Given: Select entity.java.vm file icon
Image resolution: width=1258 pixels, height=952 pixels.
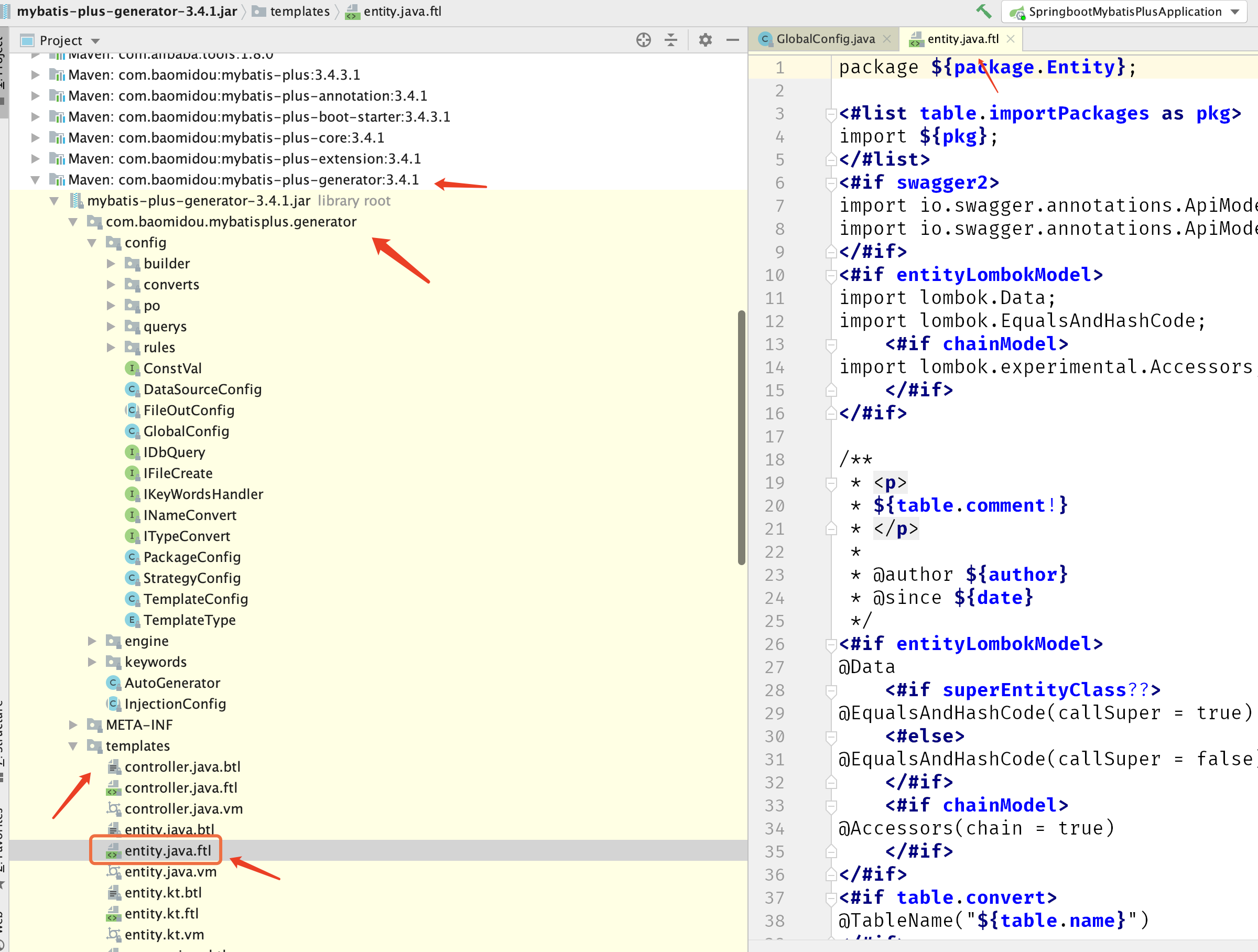Looking at the screenshot, I should point(114,871).
